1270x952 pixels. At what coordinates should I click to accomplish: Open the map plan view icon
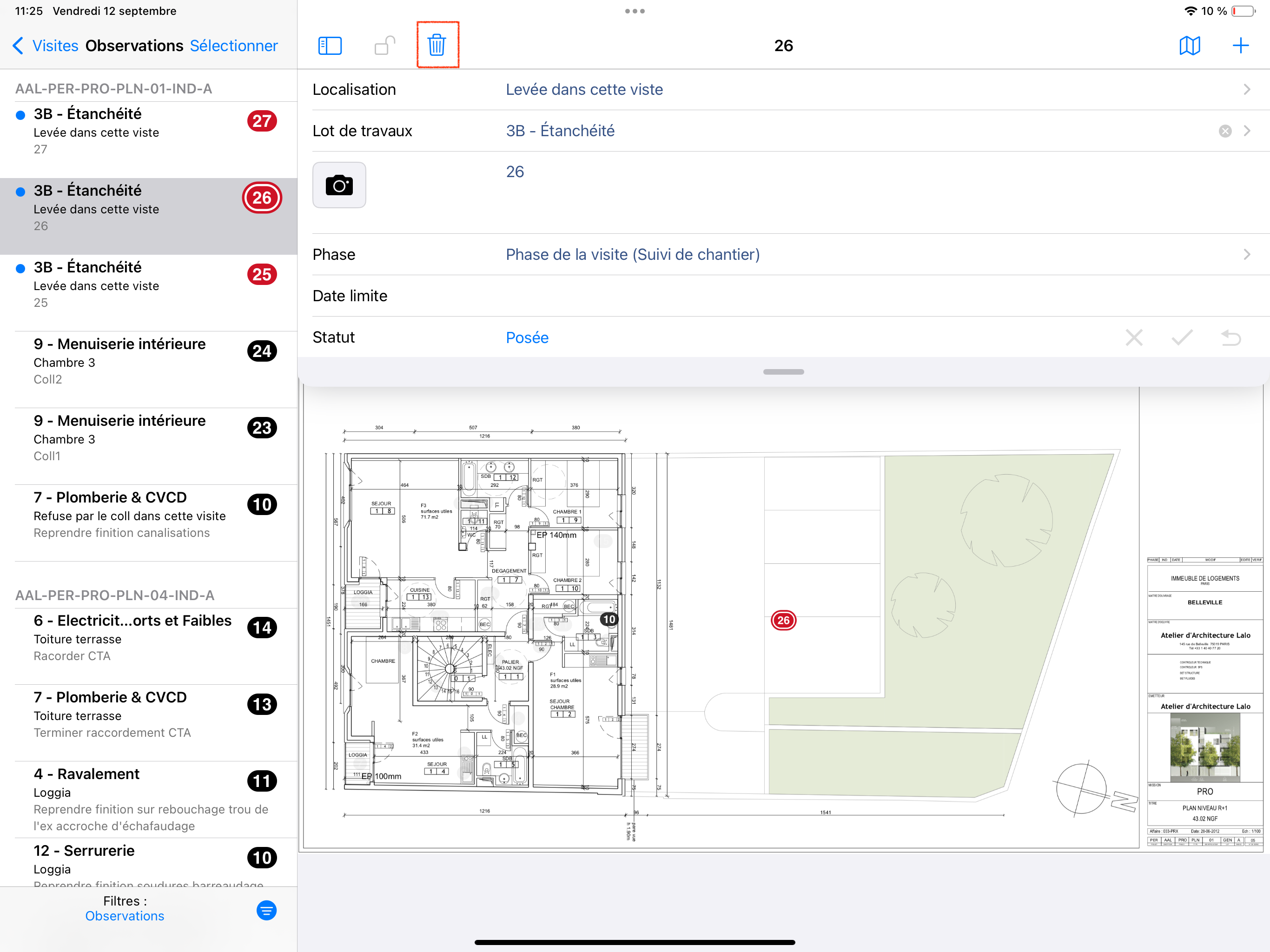tap(1190, 46)
